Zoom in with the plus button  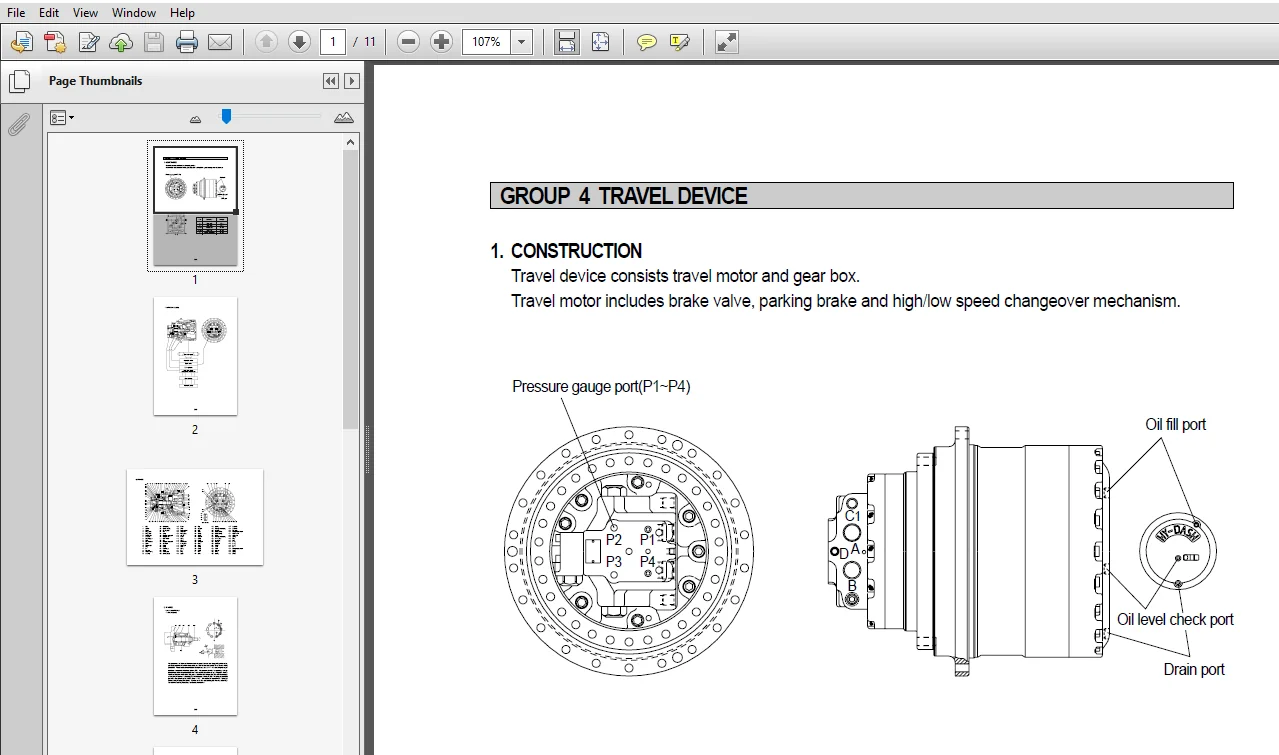point(441,42)
